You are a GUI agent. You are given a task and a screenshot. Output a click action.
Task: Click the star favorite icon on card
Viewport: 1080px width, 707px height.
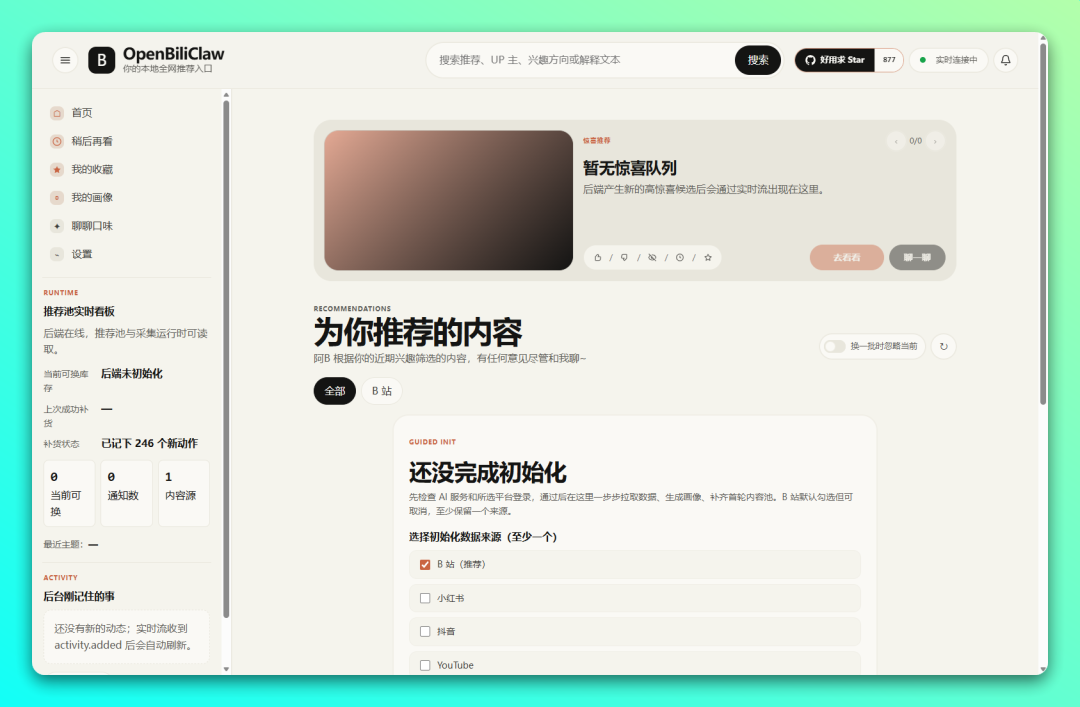pyautogui.click(x=707, y=258)
